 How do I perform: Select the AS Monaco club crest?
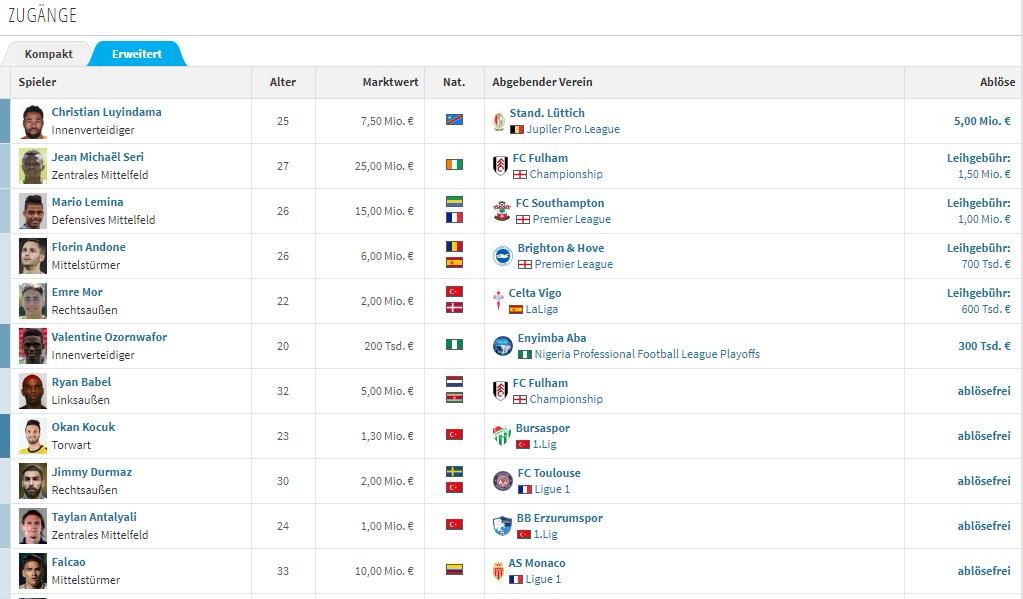coord(498,571)
